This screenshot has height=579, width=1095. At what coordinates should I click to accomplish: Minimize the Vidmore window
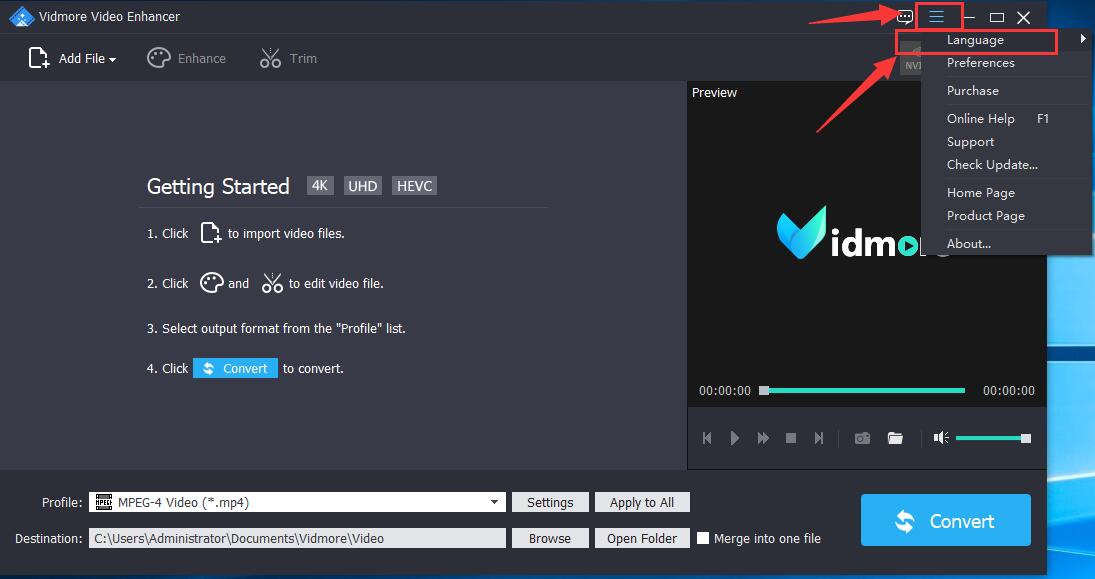pyautogui.click(x=969, y=17)
